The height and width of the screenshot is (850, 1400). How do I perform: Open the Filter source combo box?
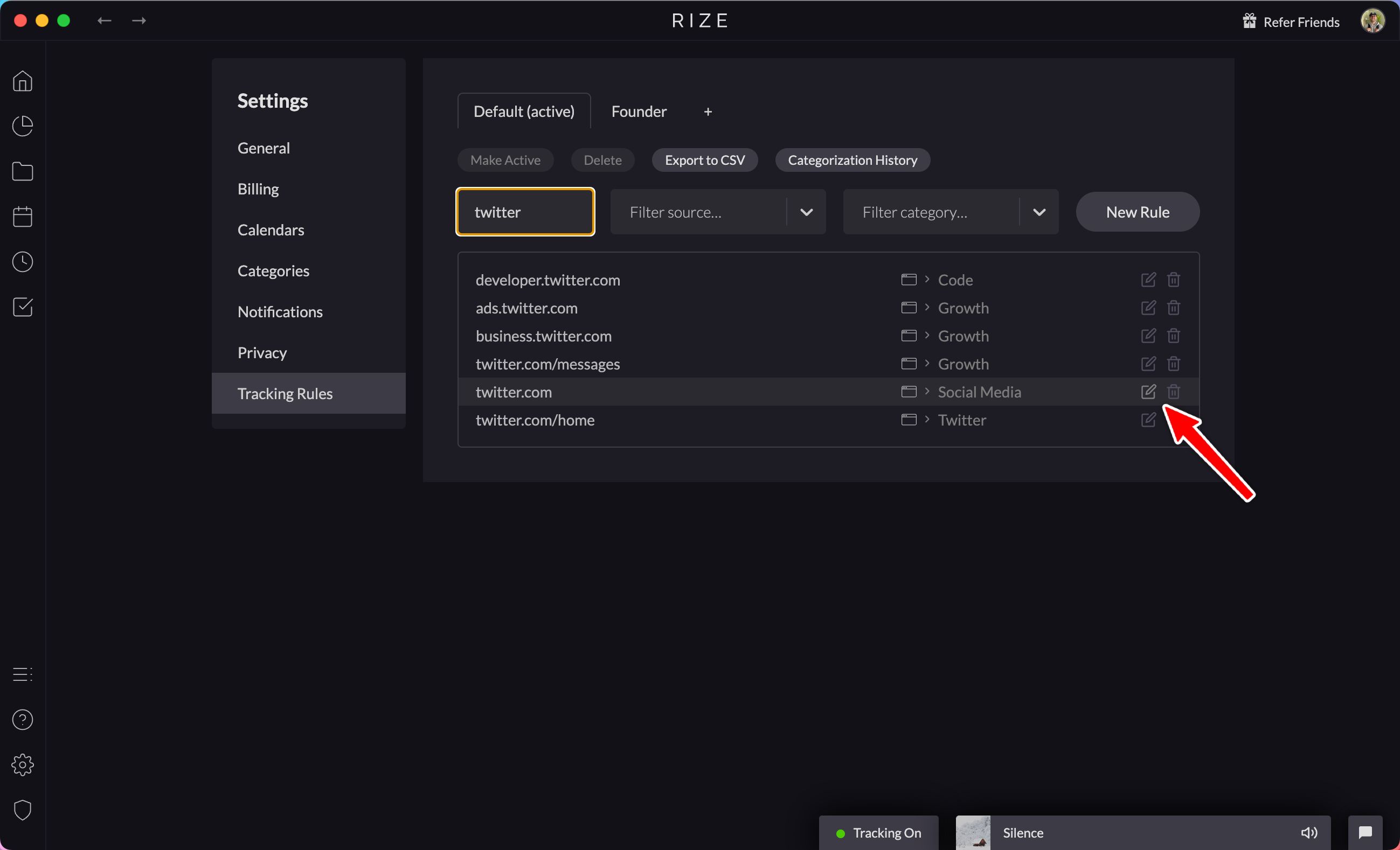tap(718, 212)
